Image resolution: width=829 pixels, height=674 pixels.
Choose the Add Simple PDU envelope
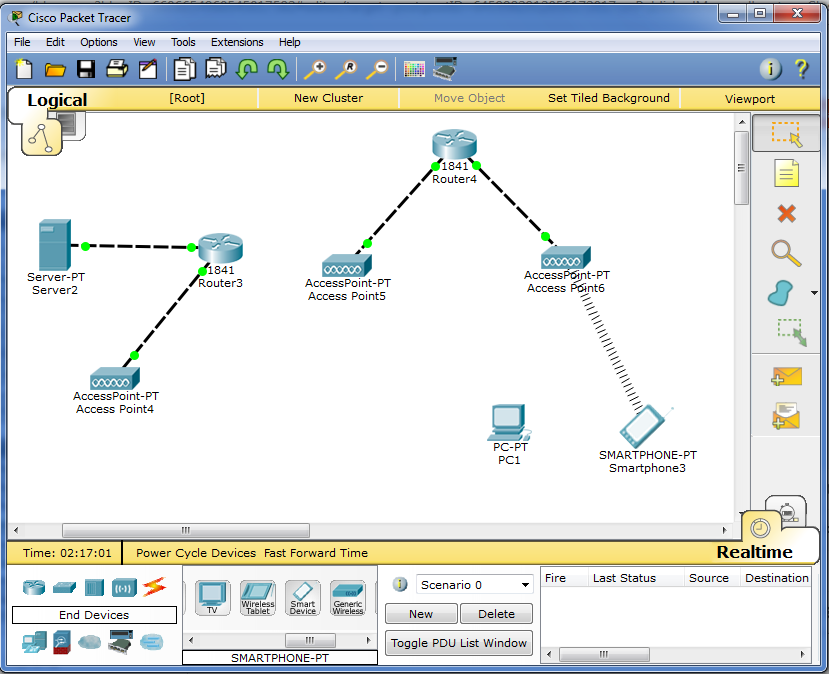click(x=787, y=377)
